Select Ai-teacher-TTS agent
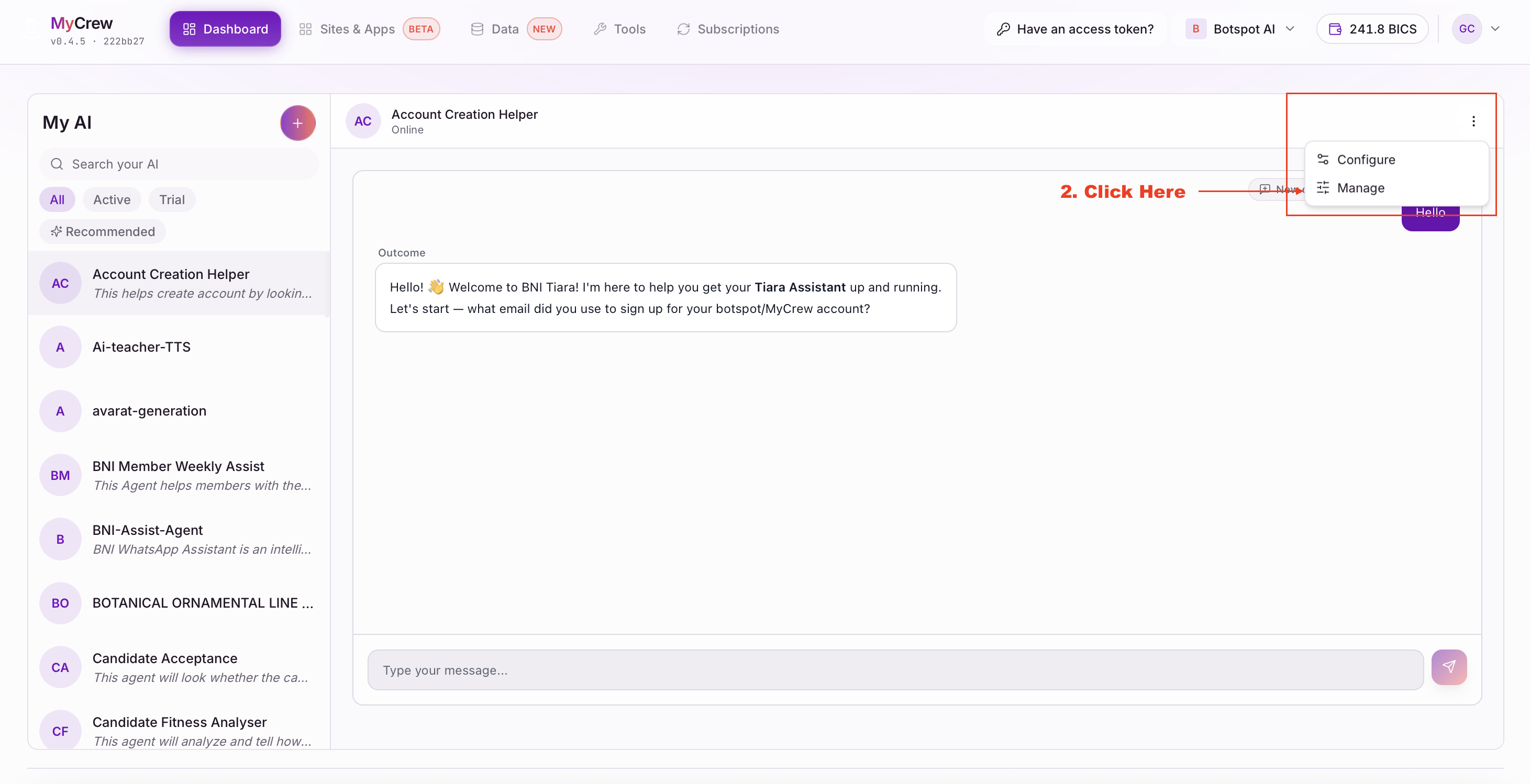Screen dimensions: 1530x784 pos(180,347)
